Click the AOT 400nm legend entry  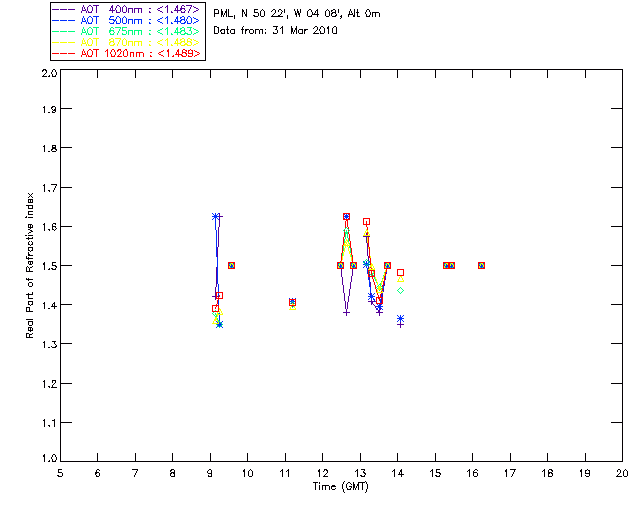tap(127, 9)
